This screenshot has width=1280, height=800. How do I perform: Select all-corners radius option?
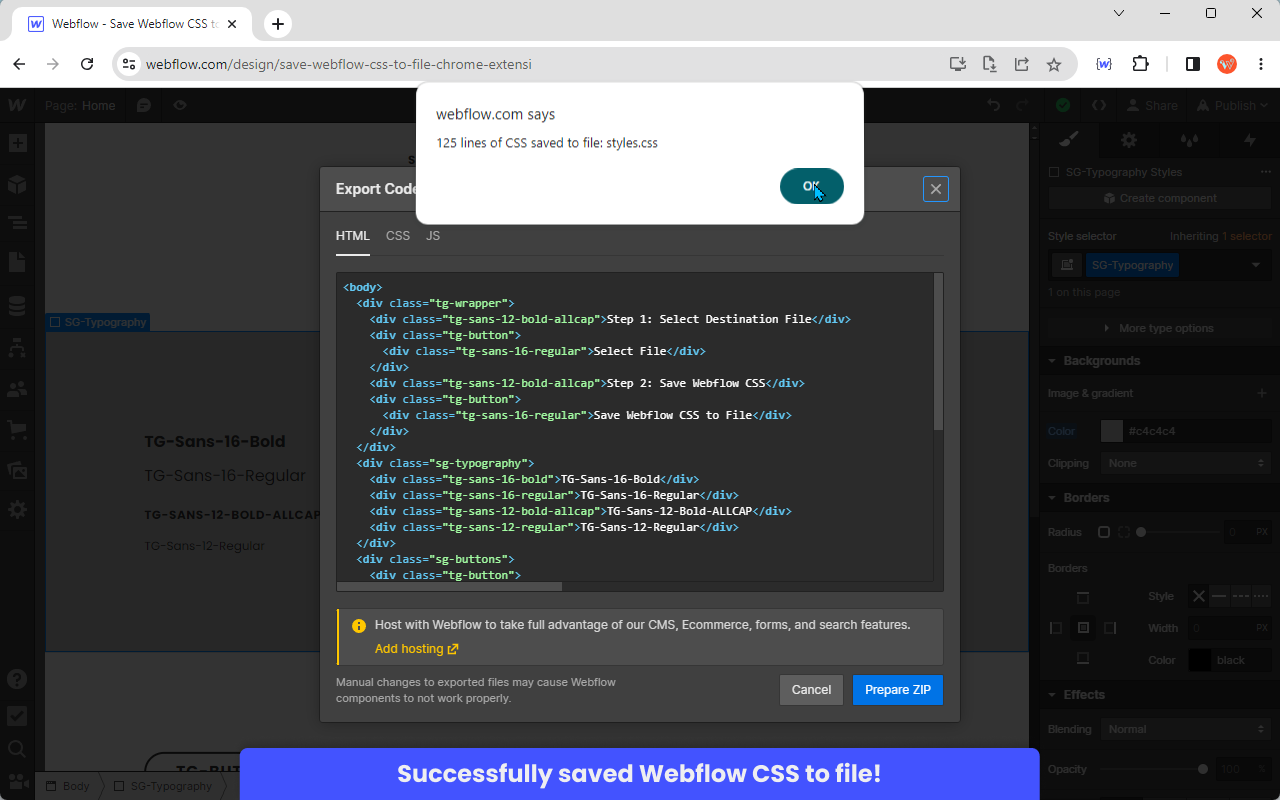click(x=1104, y=532)
